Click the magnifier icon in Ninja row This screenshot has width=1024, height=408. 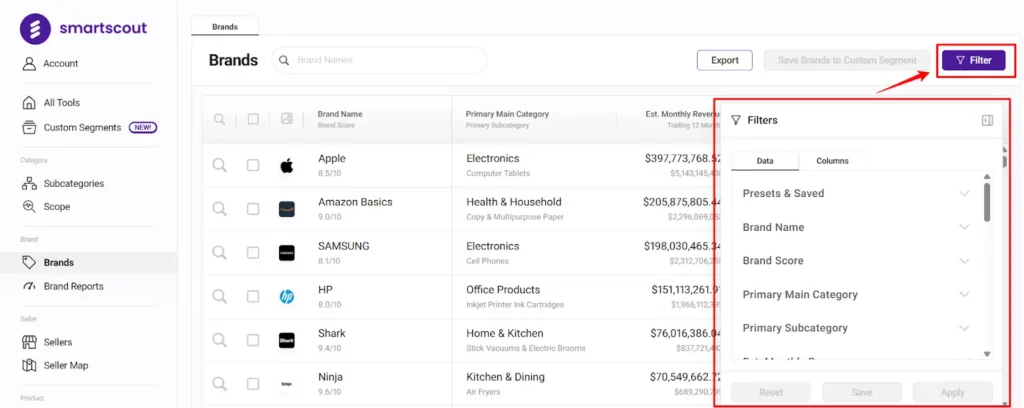pyautogui.click(x=219, y=384)
